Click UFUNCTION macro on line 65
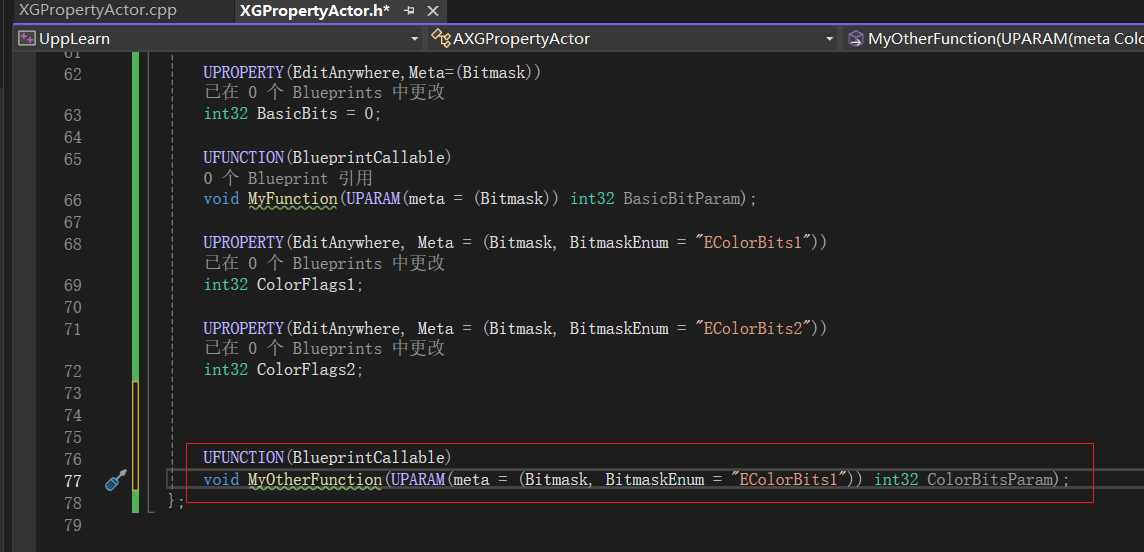The image size is (1144, 552). 244,158
